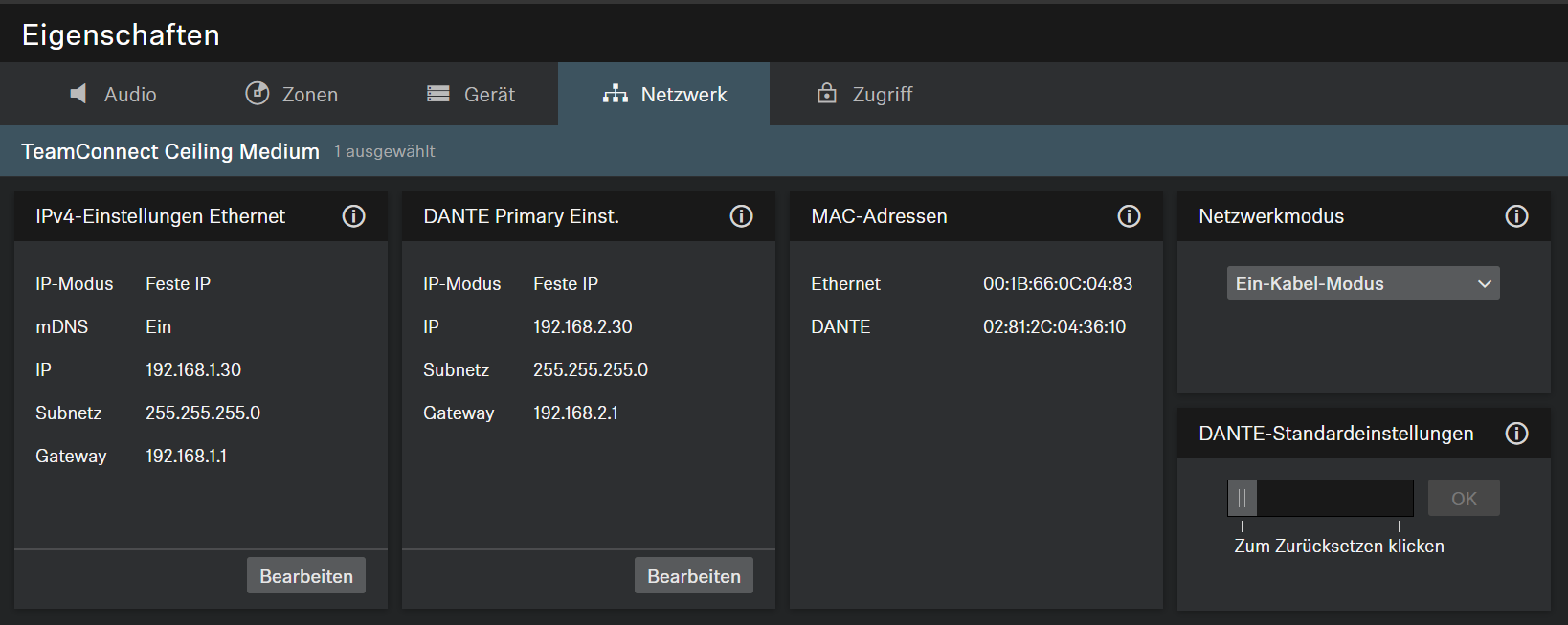1568x625 pixels.
Task: Switch to the Audio tab
Action: tap(113, 94)
